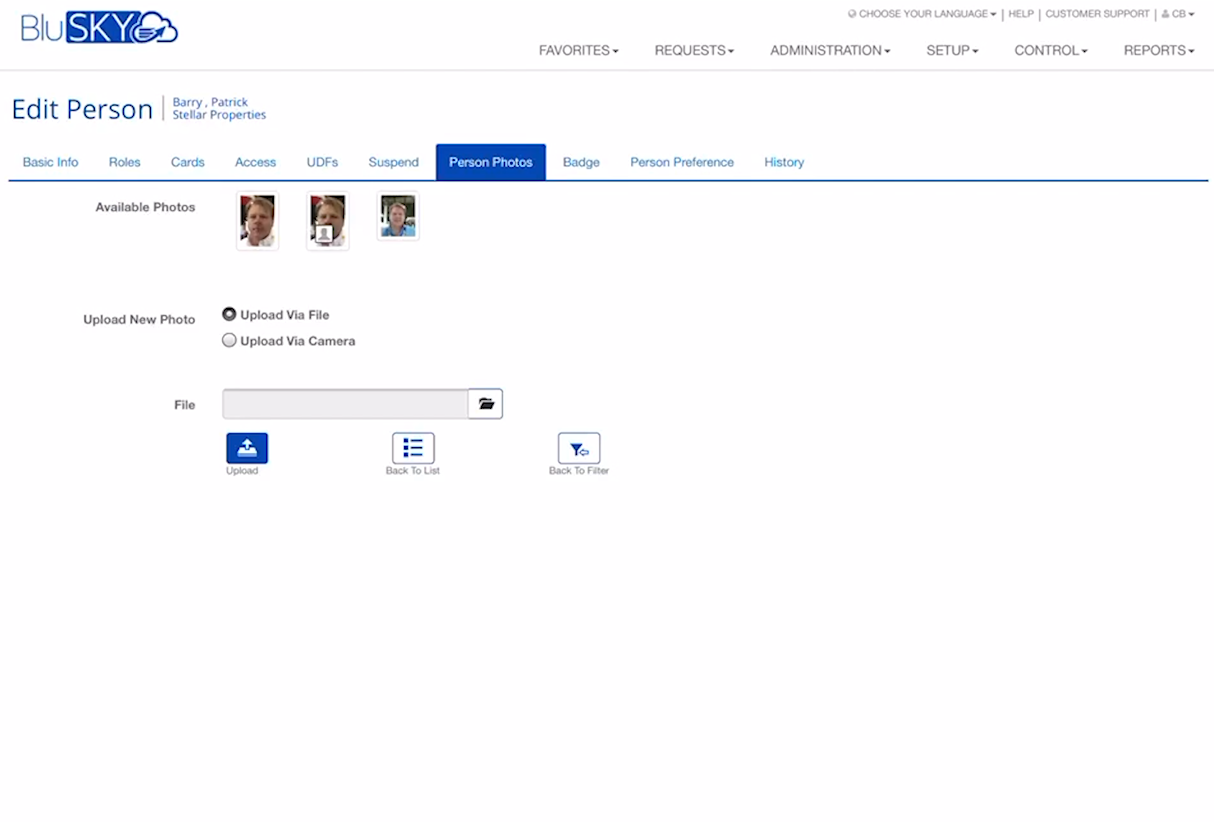The image size is (1214, 822).
Task: Switch to the Basic Info tab
Action: pos(51,162)
